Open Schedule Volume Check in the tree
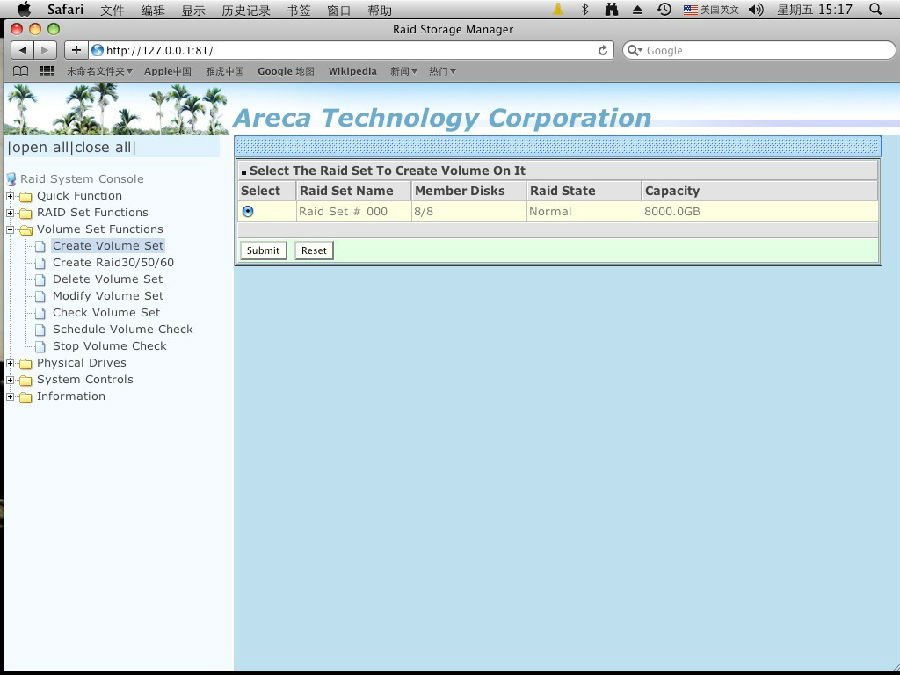 coord(123,329)
